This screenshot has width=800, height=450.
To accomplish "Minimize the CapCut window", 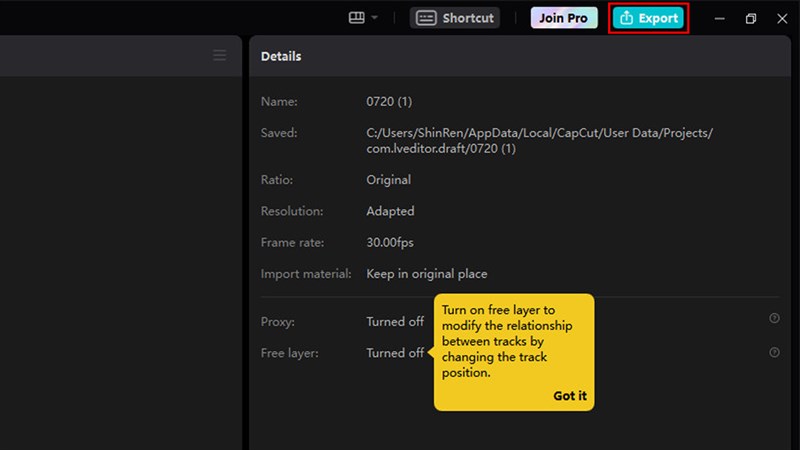I will pos(720,18).
